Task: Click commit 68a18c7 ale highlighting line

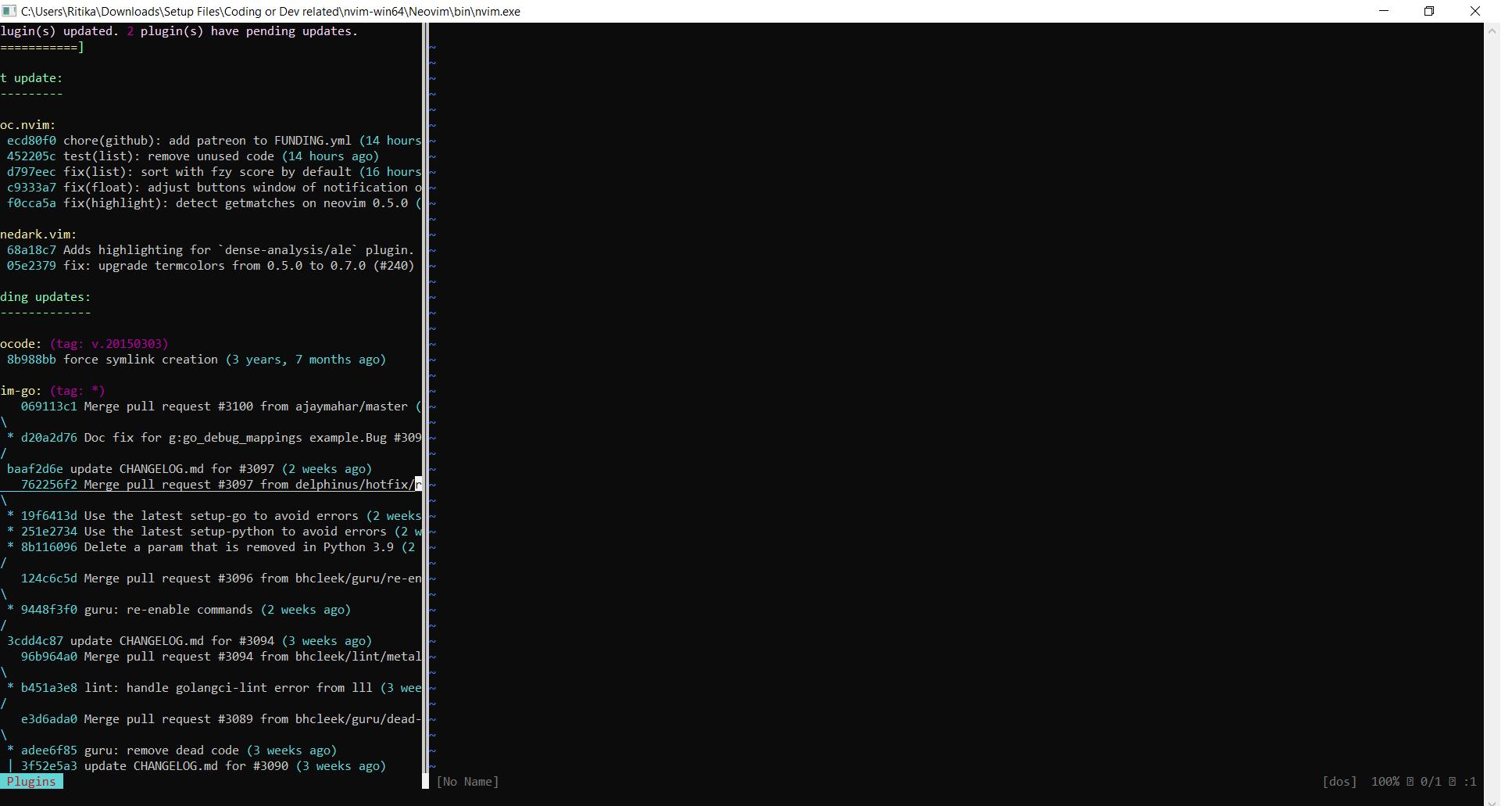Action: (x=210, y=250)
